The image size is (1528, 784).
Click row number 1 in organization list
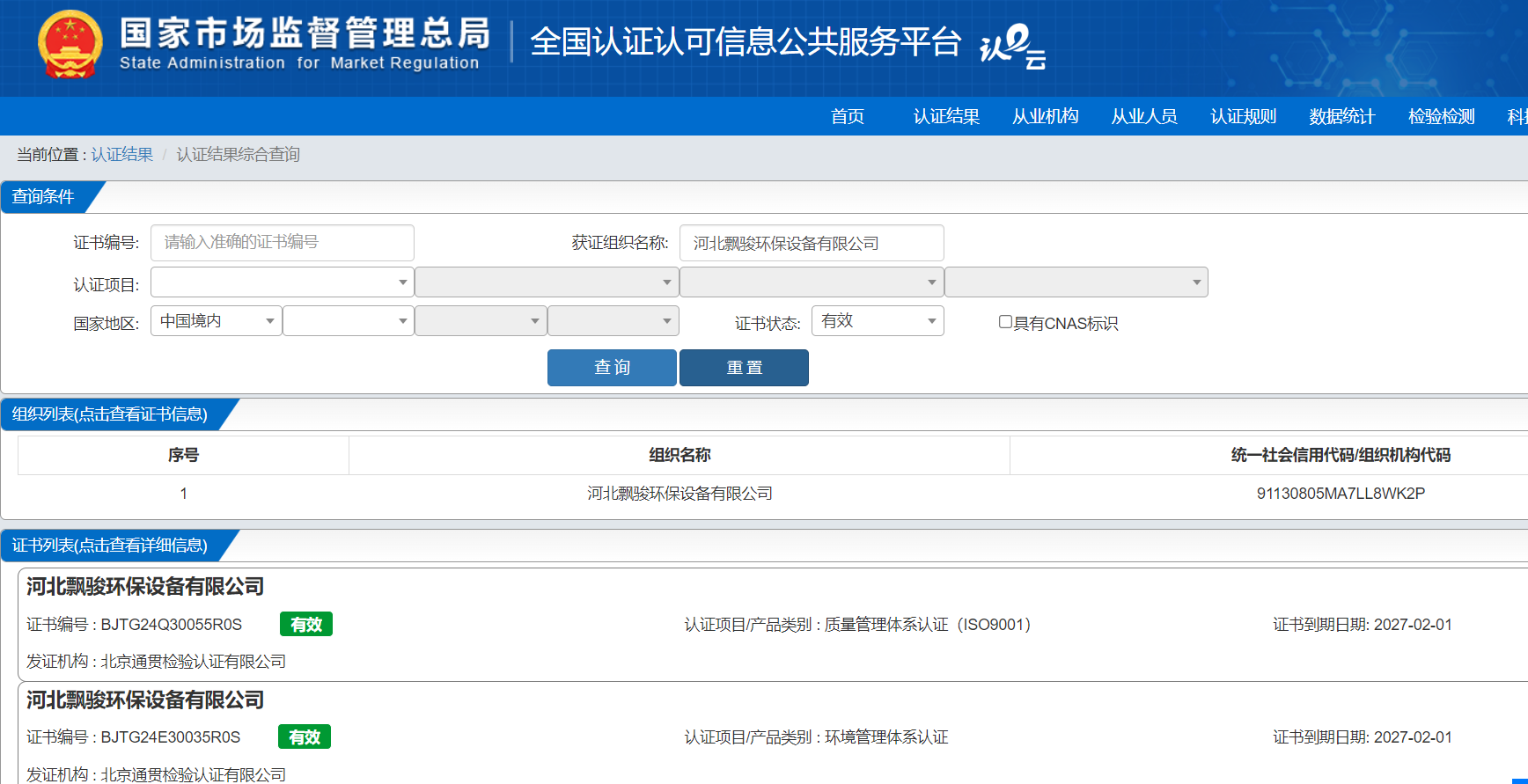coord(183,494)
